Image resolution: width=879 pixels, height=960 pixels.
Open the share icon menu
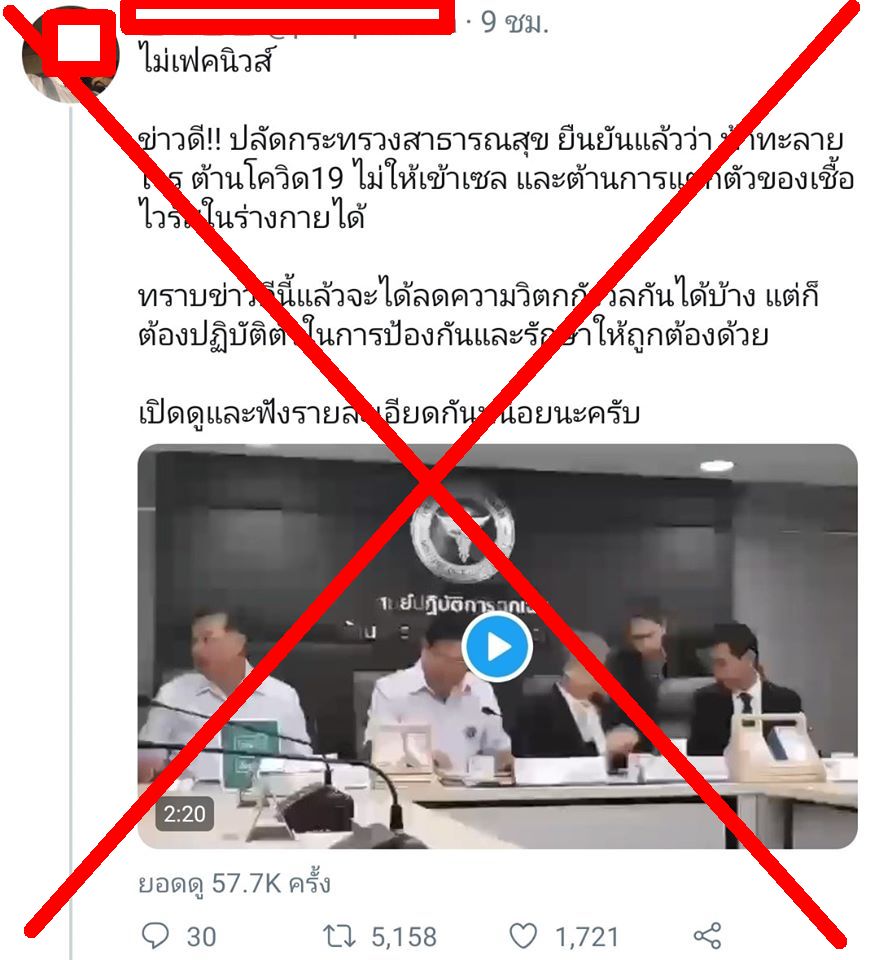pos(707,936)
